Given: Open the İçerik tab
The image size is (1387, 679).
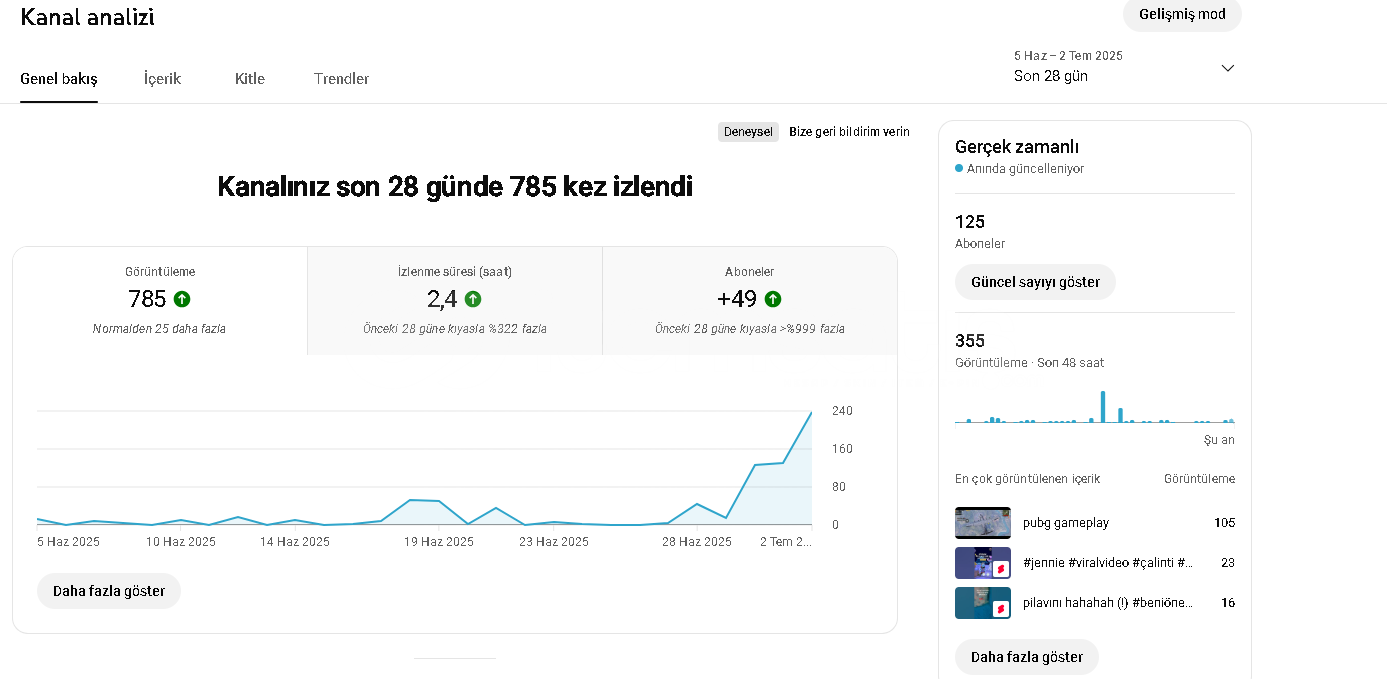Looking at the screenshot, I should (x=163, y=79).
